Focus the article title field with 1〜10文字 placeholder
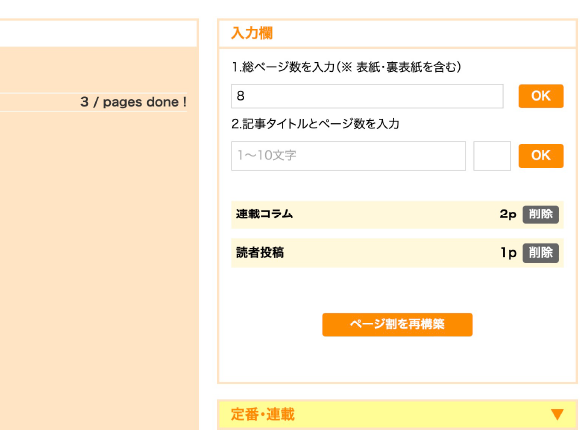The height and width of the screenshot is (430, 588). coord(348,156)
